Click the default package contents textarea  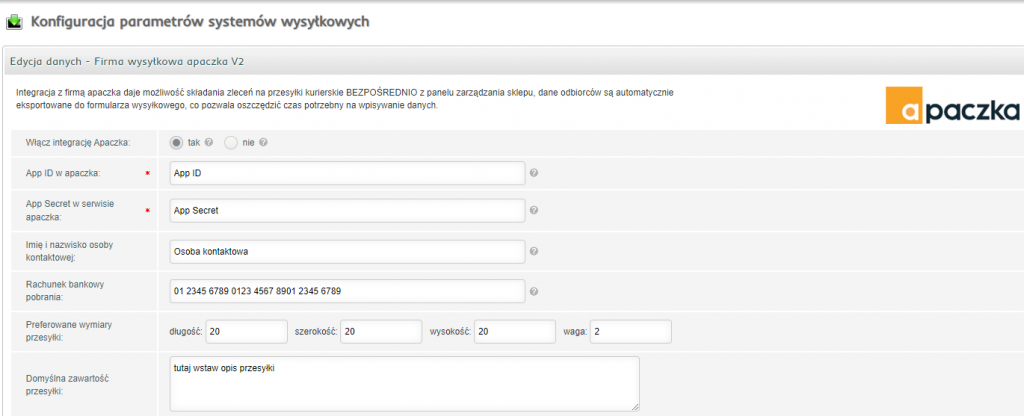[404, 383]
